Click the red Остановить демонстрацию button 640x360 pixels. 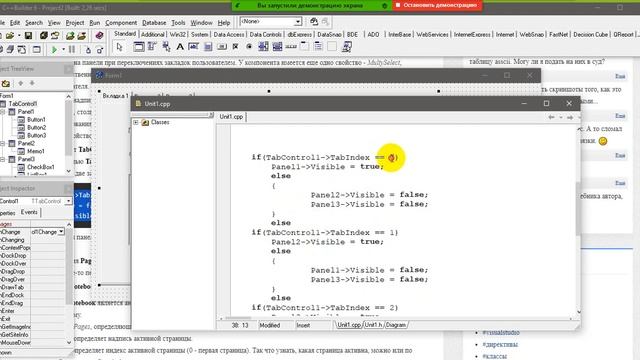(437, 5)
